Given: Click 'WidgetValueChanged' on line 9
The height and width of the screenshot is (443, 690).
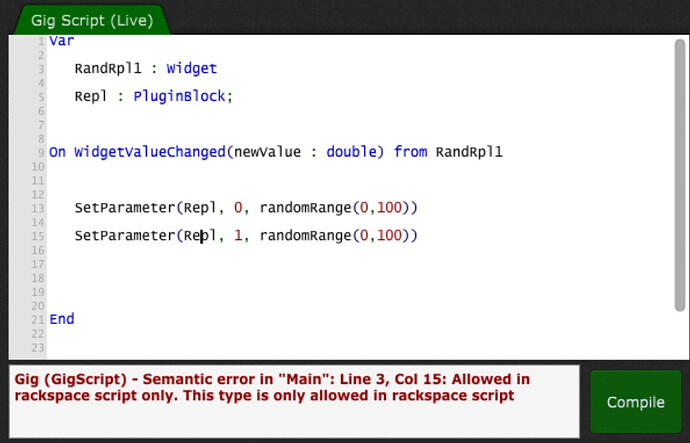Looking at the screenshot, I should [150, 152].
